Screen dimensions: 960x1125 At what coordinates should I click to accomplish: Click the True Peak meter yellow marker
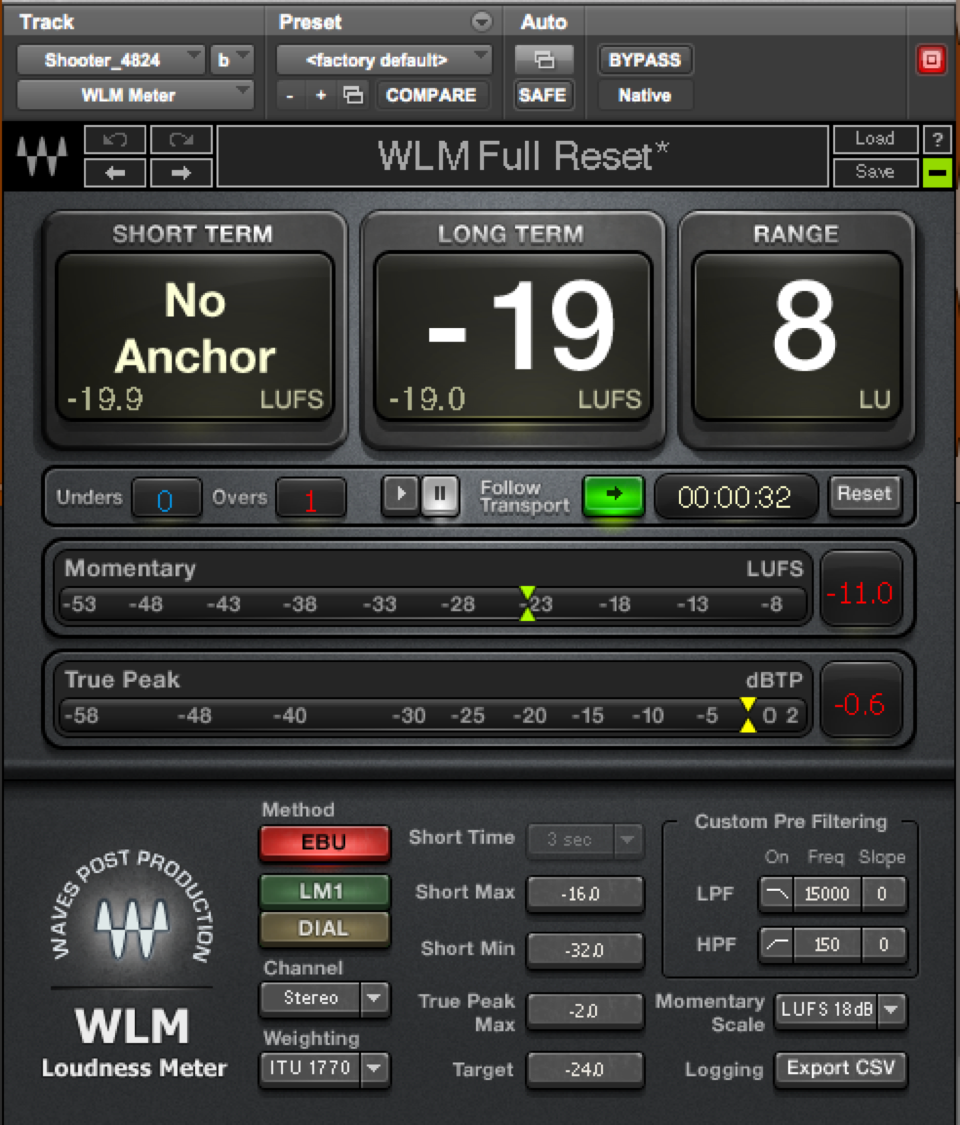tap(748, 715)
